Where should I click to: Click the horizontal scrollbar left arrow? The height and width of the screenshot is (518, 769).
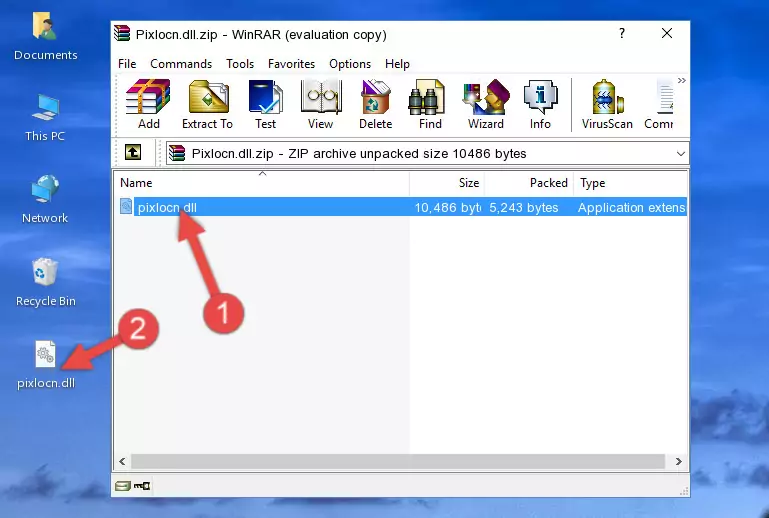pyautogui.click(x=123, y=461)
